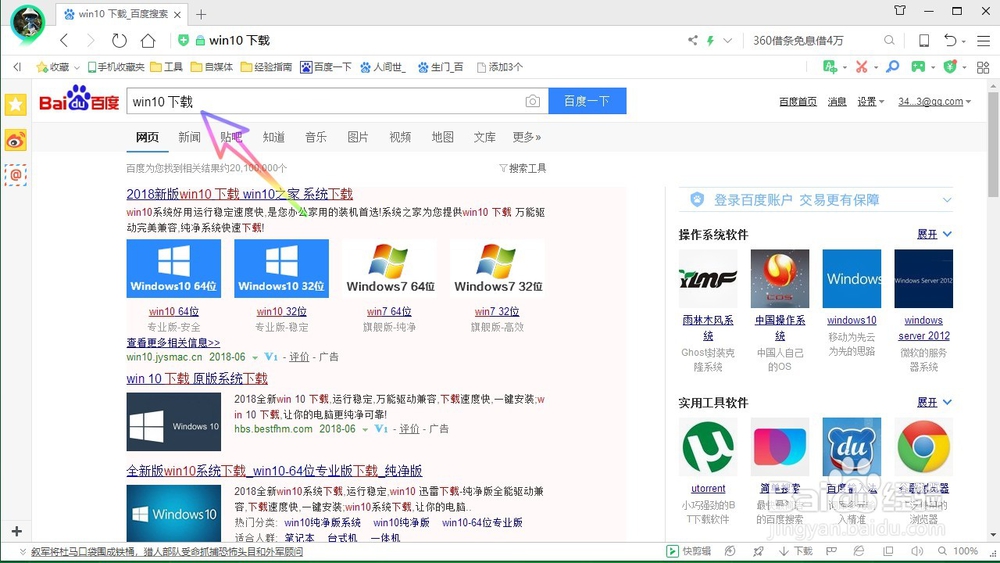The height and width of the screenshot is (563, 1000).
Task: Click the green lightning speed mode icon
Action: coord(710,40)
